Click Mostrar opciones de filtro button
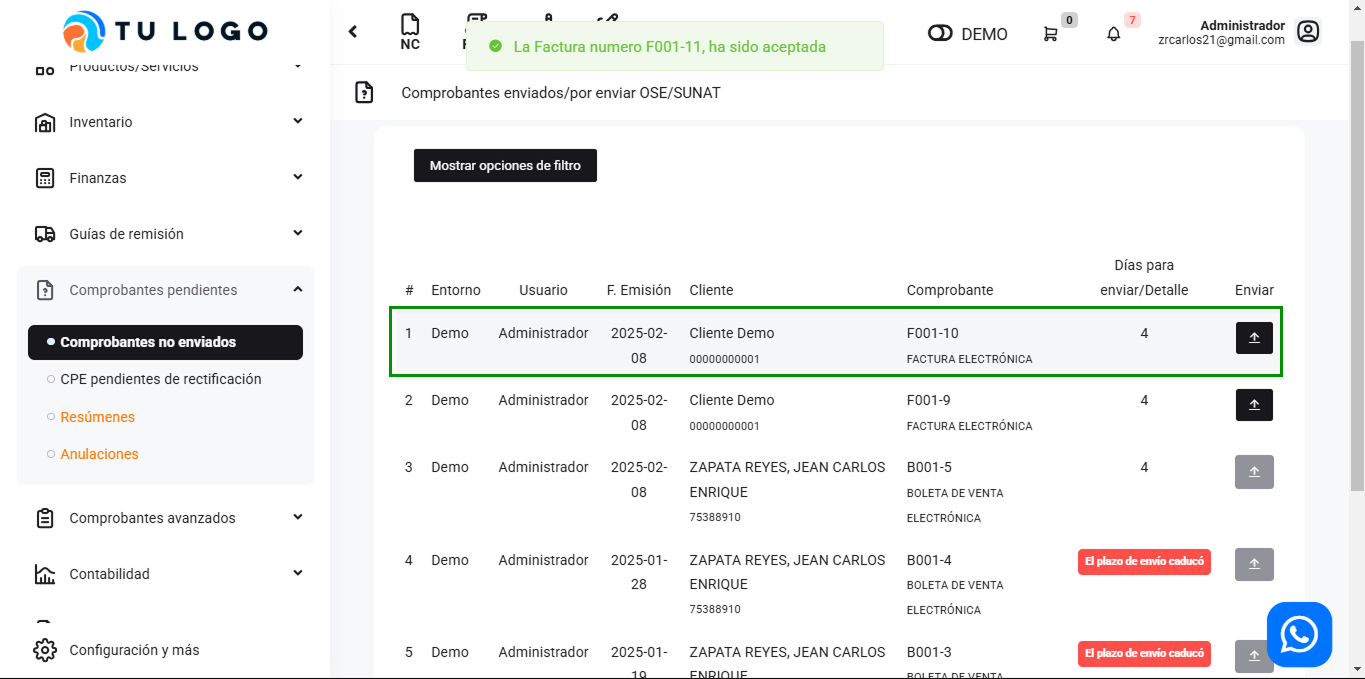Screen dimensions: 1365x679 click(x=505, y=166)
